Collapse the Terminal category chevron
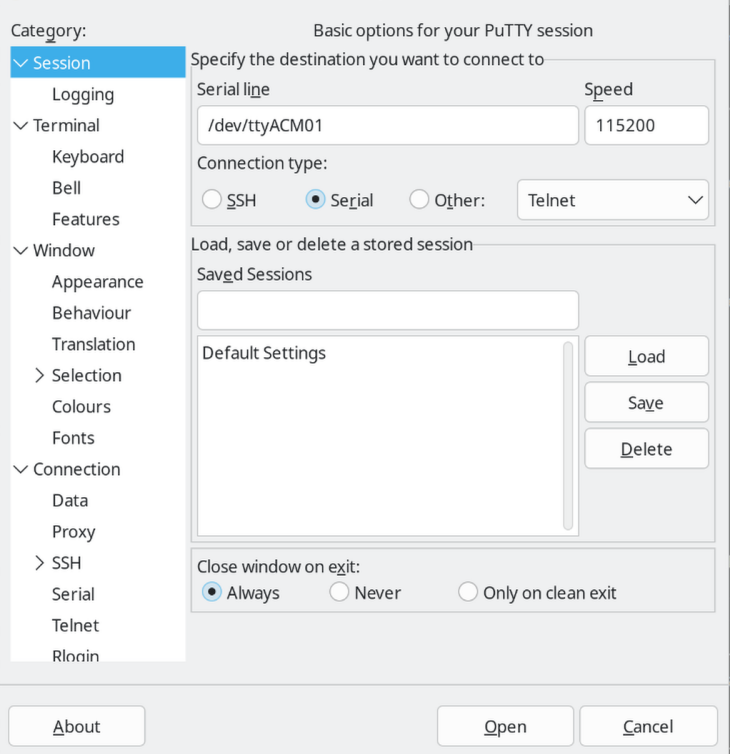Screen dimensions: 730x754 coord(21,126)
